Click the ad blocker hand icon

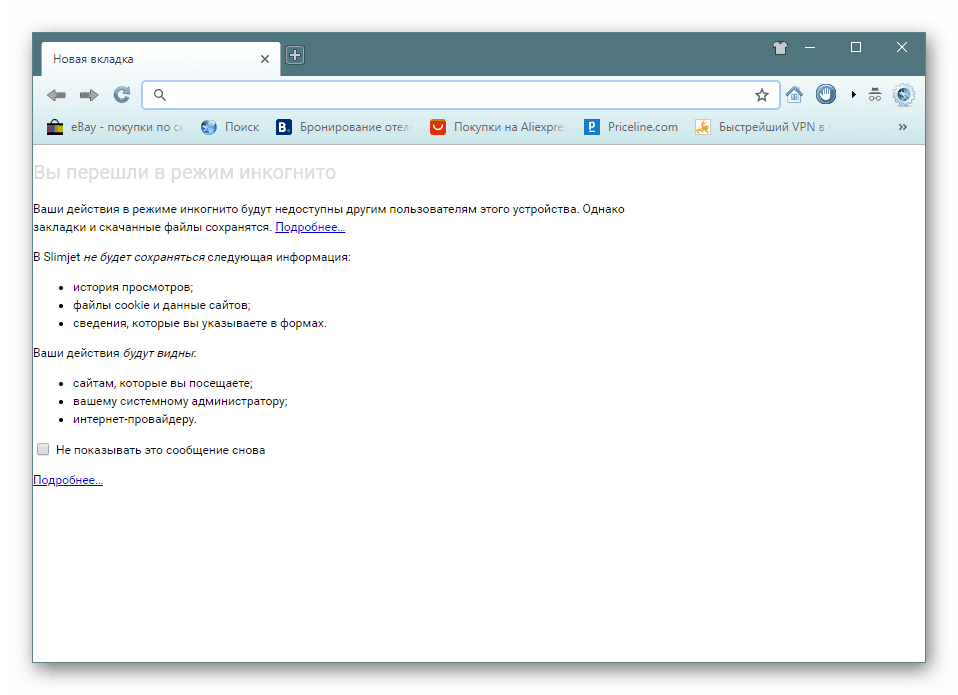pos(826,95)
